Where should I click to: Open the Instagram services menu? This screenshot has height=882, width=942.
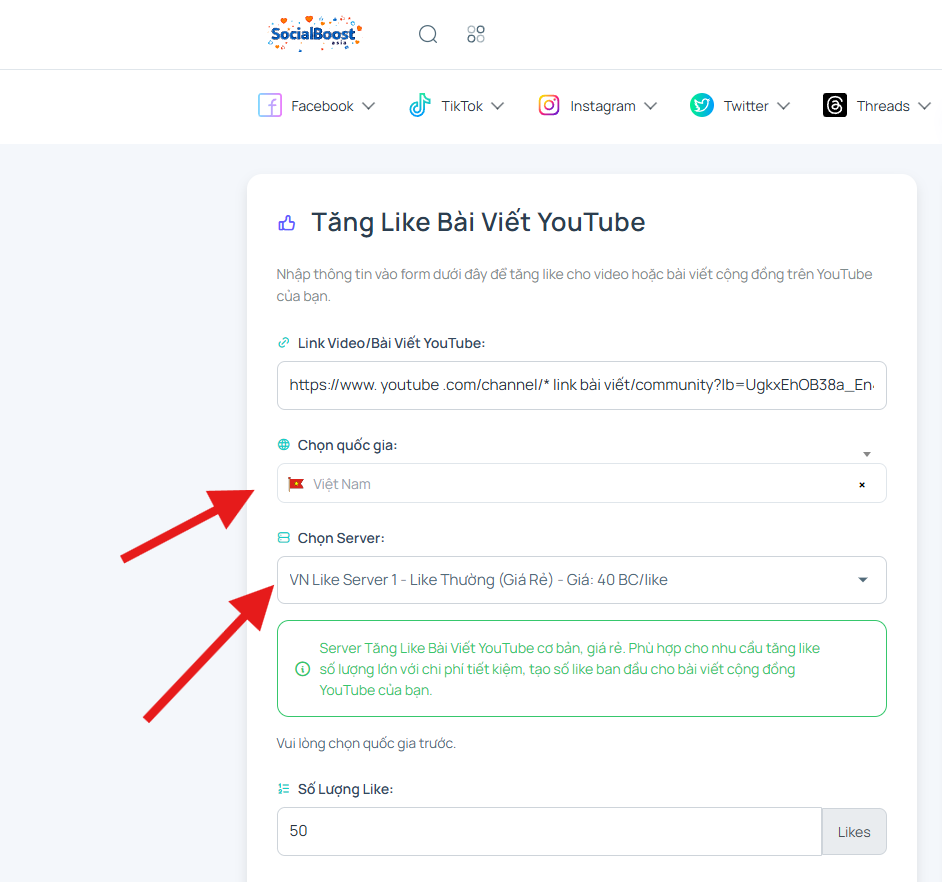598,106
